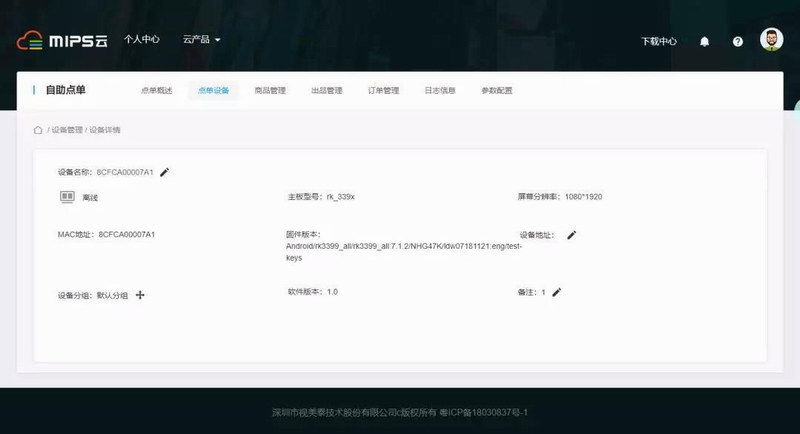Edit the device name with pencil icon
The image size is (800, 434).
click(x=165, y=172)
